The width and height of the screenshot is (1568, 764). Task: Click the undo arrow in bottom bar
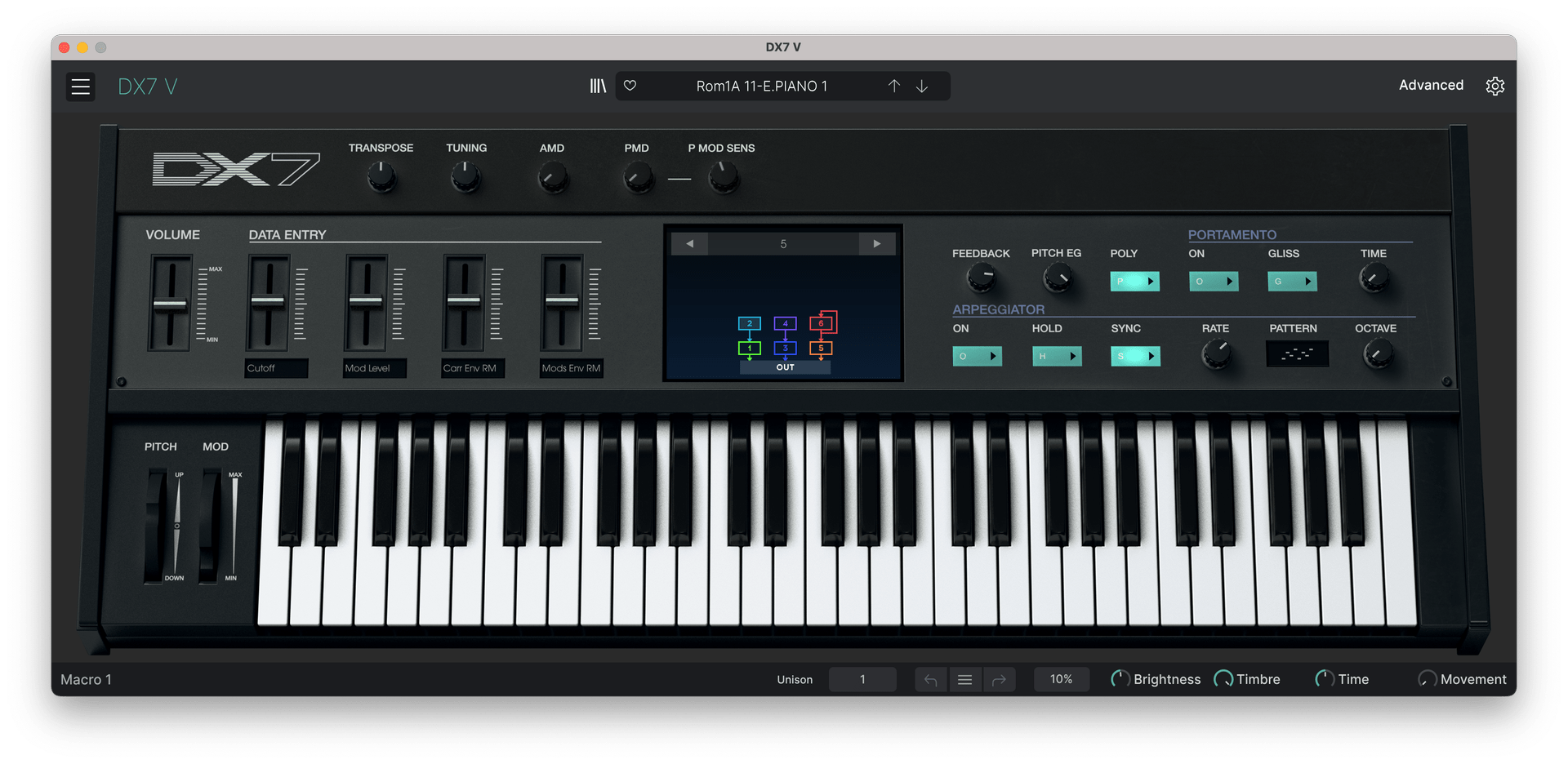(x=931, y=679)
